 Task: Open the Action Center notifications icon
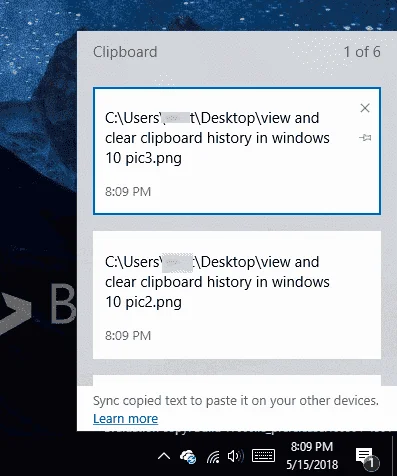pos(367,458)
